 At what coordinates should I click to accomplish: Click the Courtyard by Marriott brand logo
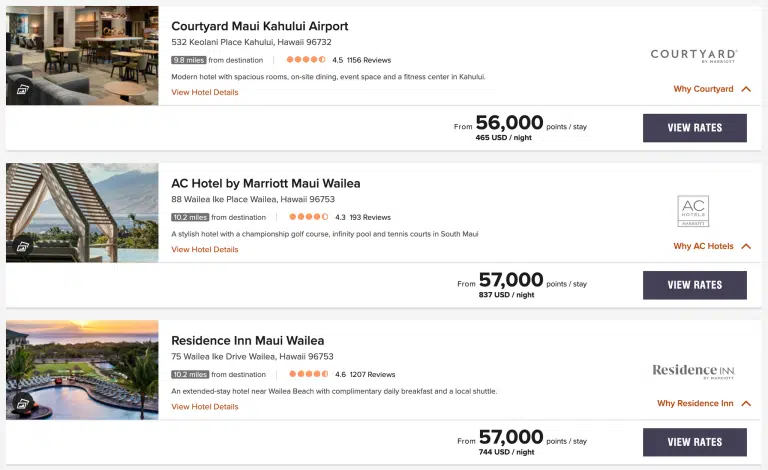click(693, 56)
